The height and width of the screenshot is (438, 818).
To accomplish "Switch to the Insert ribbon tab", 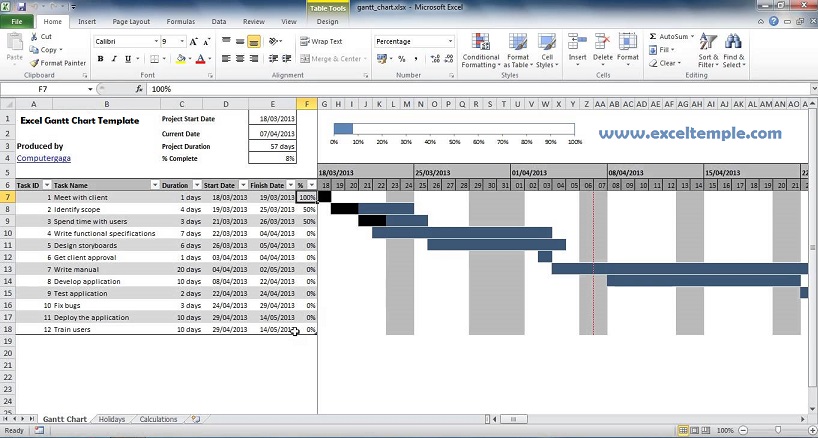I will click(87, 21).
